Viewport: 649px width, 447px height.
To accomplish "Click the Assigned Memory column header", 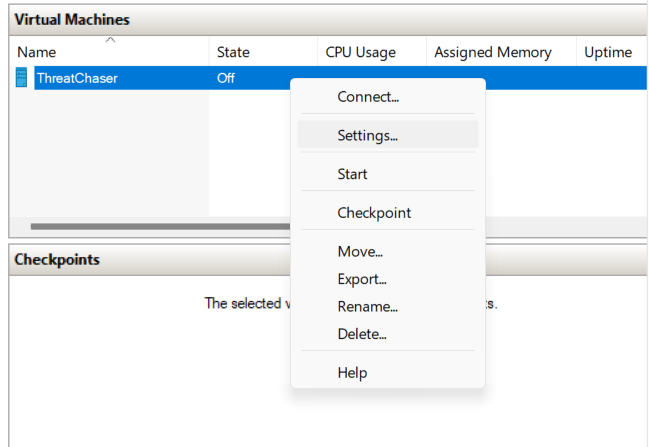I will 492,52.
